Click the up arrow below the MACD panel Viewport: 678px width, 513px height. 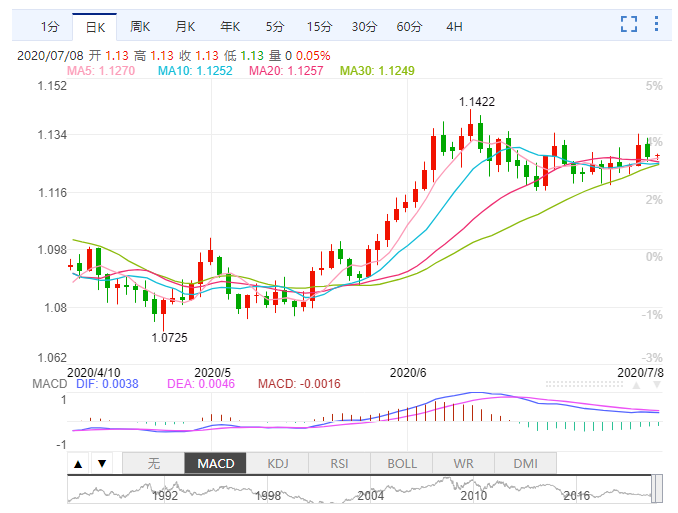tap(77, 464)
